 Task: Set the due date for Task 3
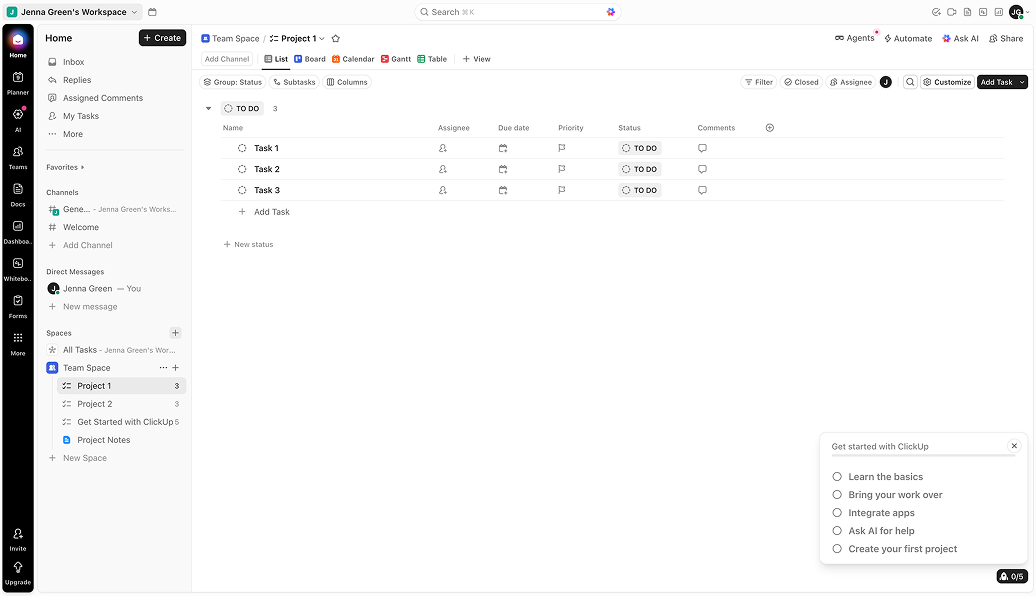tap(503, 190)
